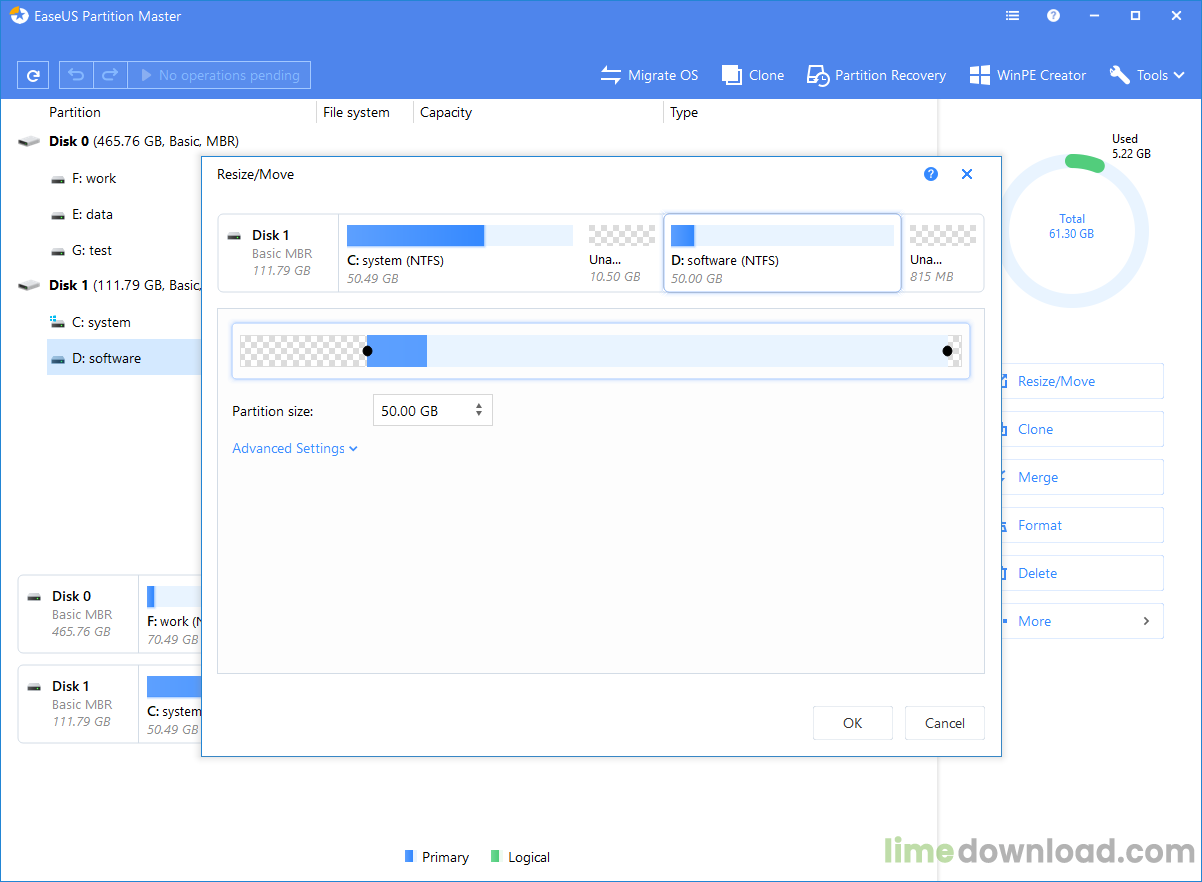This screenshot has height=882, width=1202.
Task: Open the Clone tool in top toolbar
Action: point(753,75)
